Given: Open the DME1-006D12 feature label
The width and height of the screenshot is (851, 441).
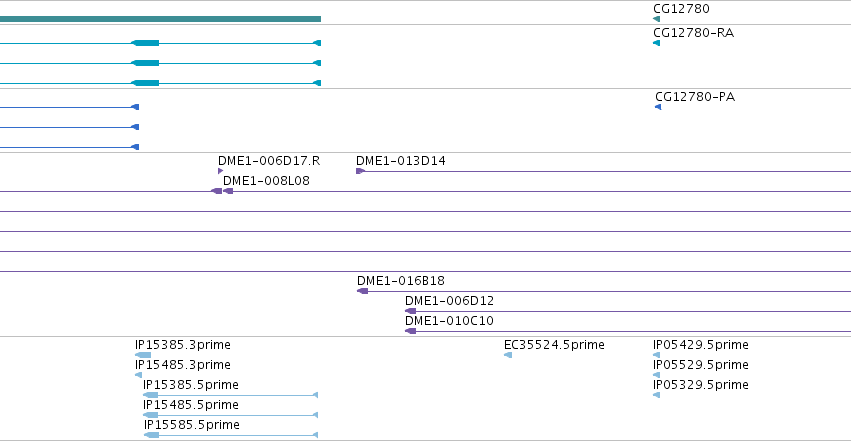Looking at the screenshot, I should click(449, 301).
